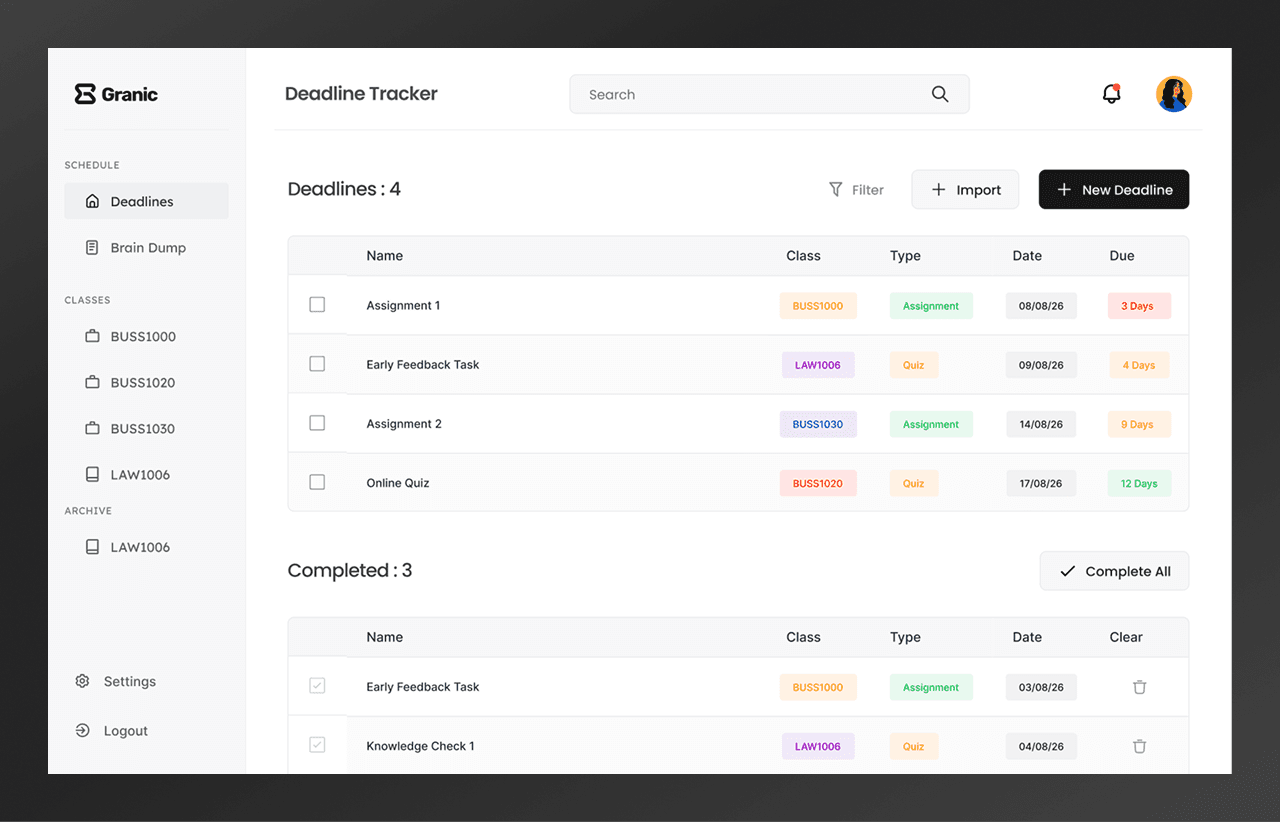Viewport: 1280px width, 822px height.
Task: Click the date 14/08/26
Action: coord(1041,424)
